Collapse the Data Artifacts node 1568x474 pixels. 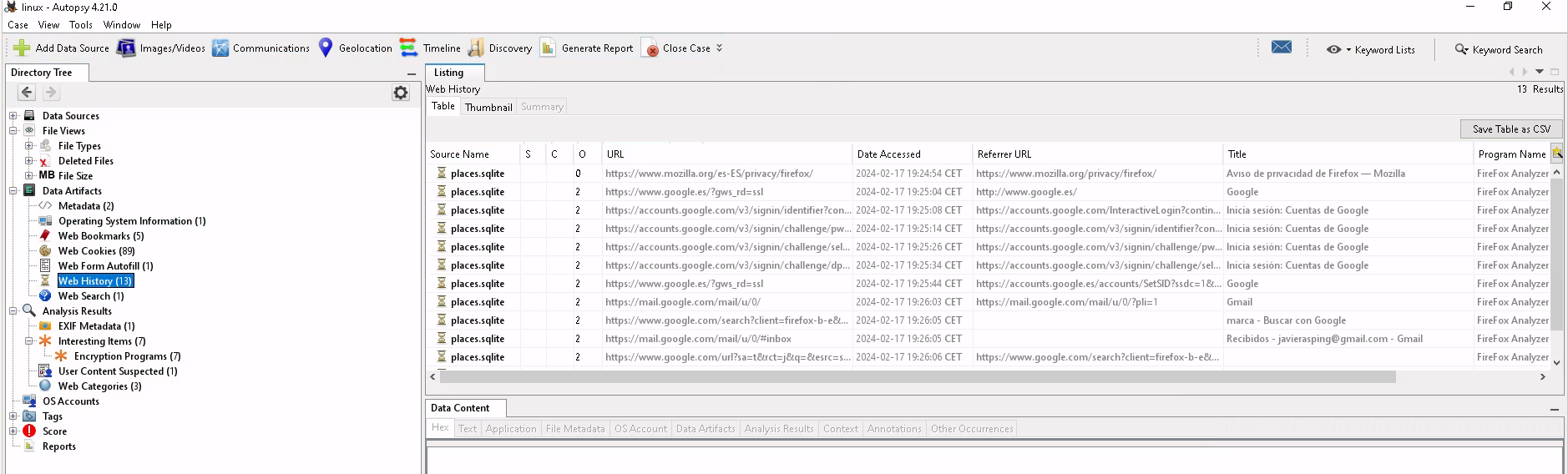pos(13,191)
